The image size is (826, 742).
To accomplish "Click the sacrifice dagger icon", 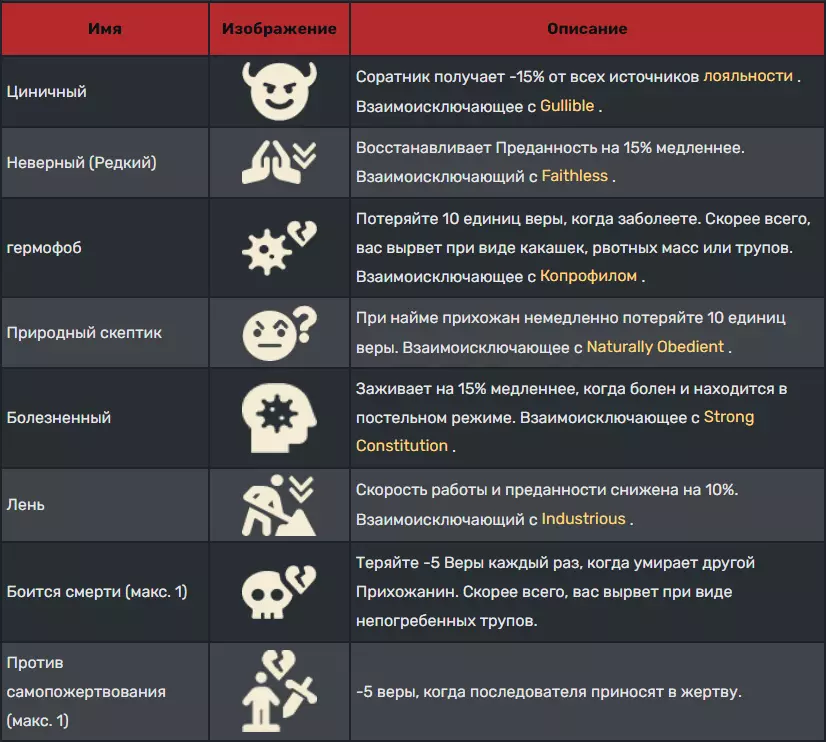I will (x=278, y=691).
